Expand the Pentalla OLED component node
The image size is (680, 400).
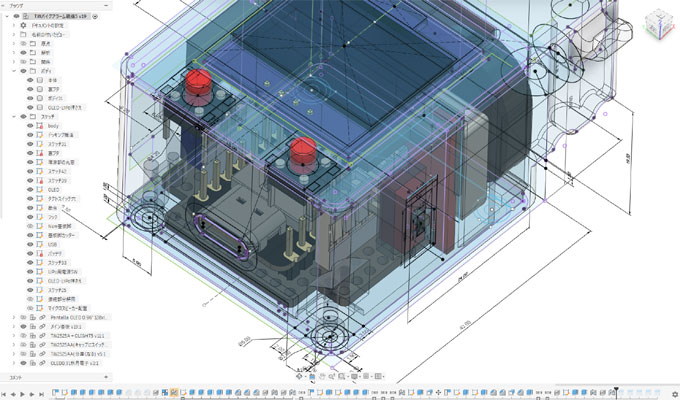tap(12, 317)
